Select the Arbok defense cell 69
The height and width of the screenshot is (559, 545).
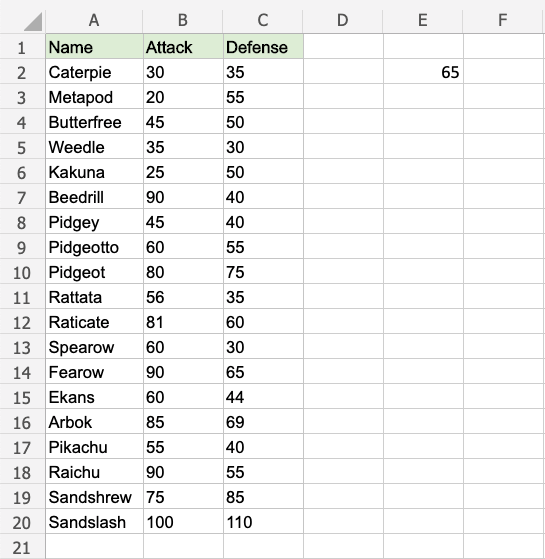pyautogui.click(x=263, y=422)
